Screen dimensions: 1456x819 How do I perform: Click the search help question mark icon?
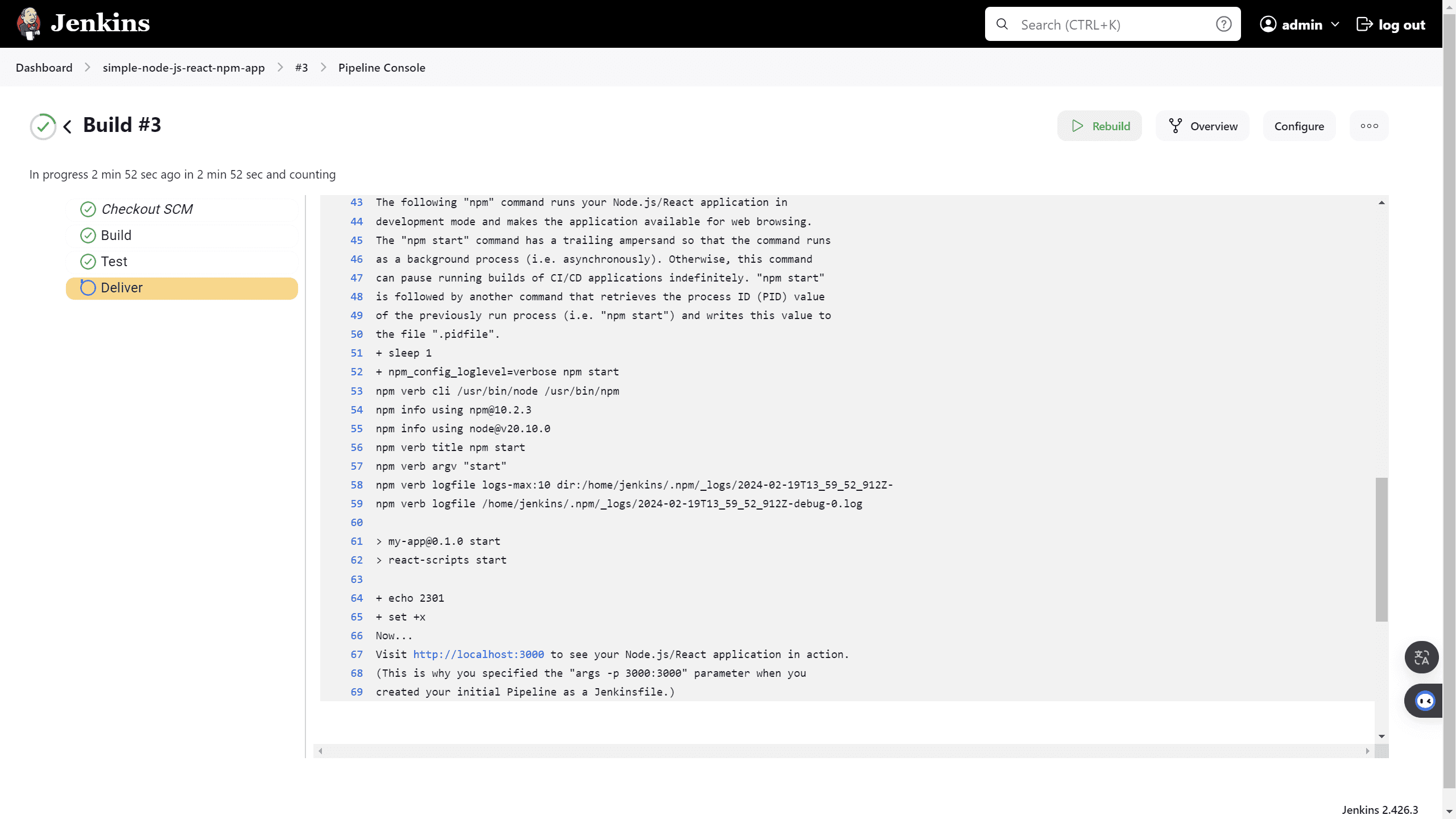click(x=1223, y=24)
